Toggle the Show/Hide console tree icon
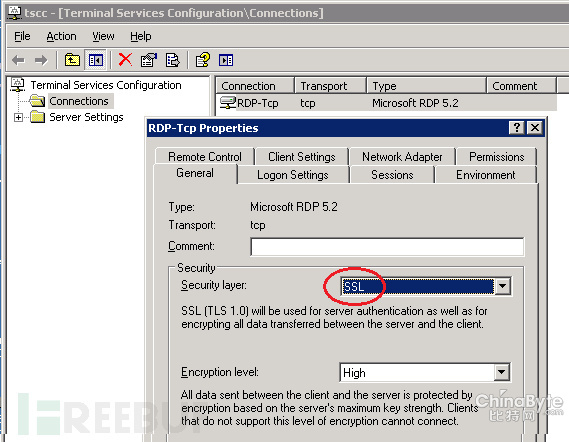 (95, 60)
